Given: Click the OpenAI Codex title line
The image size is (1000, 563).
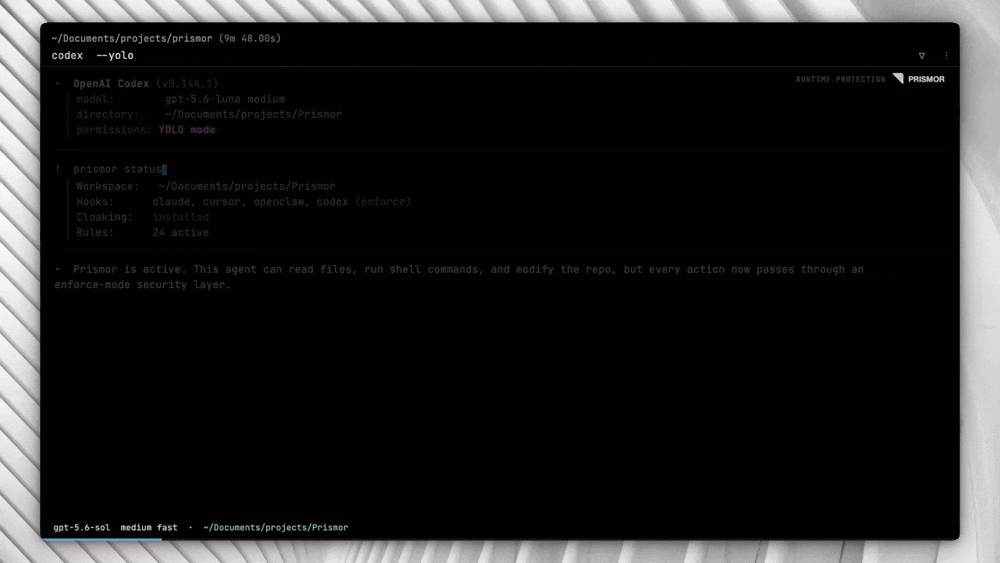Looking at the screenshot, I should pos(145,84).
